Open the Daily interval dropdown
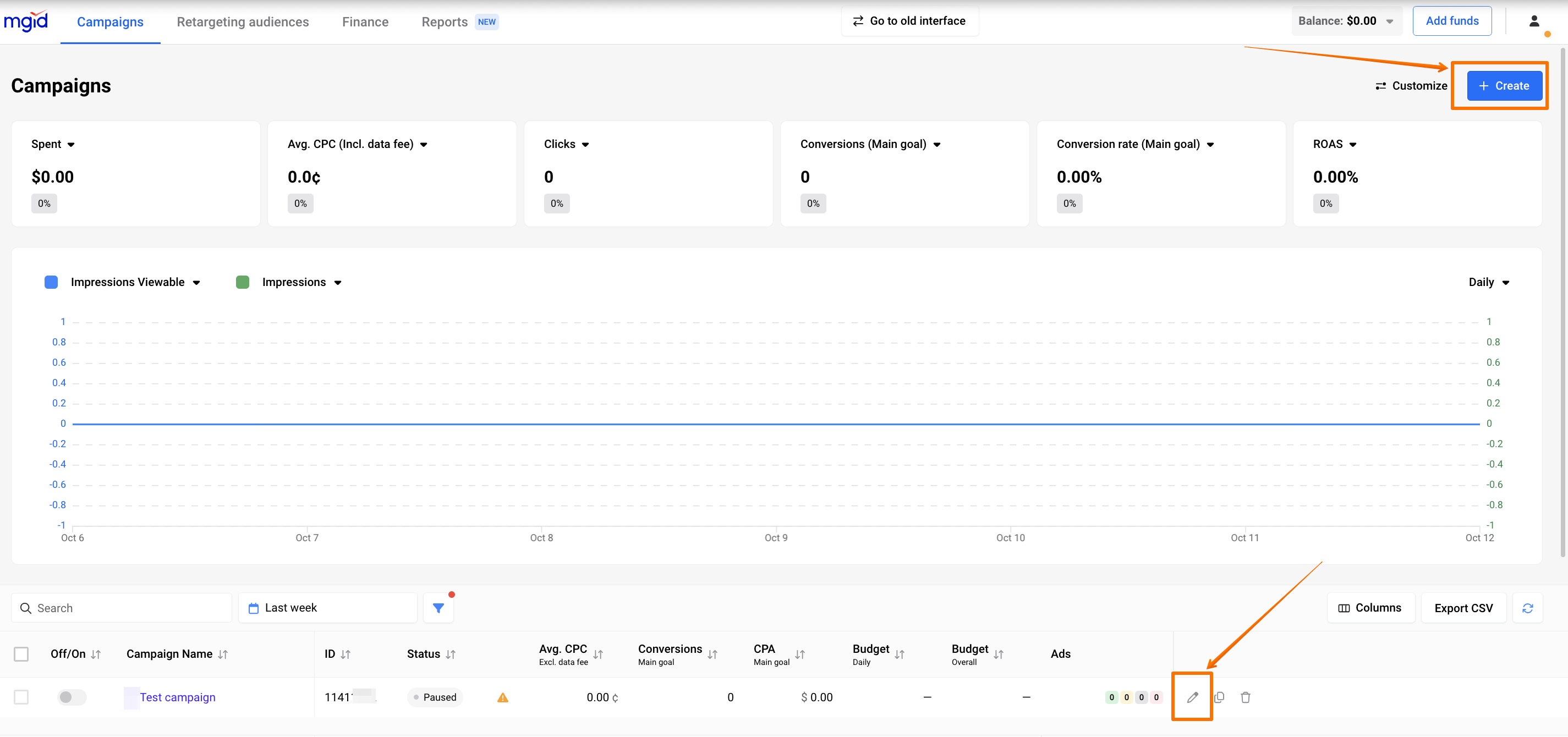The image size is (1568, 737). 1488,282
